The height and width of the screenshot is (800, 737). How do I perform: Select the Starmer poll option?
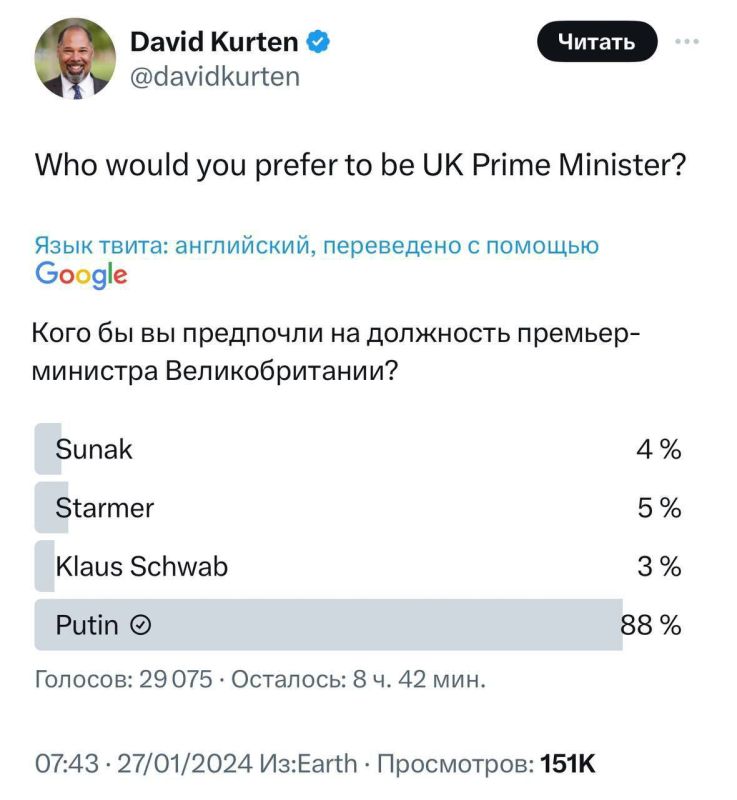105,508
